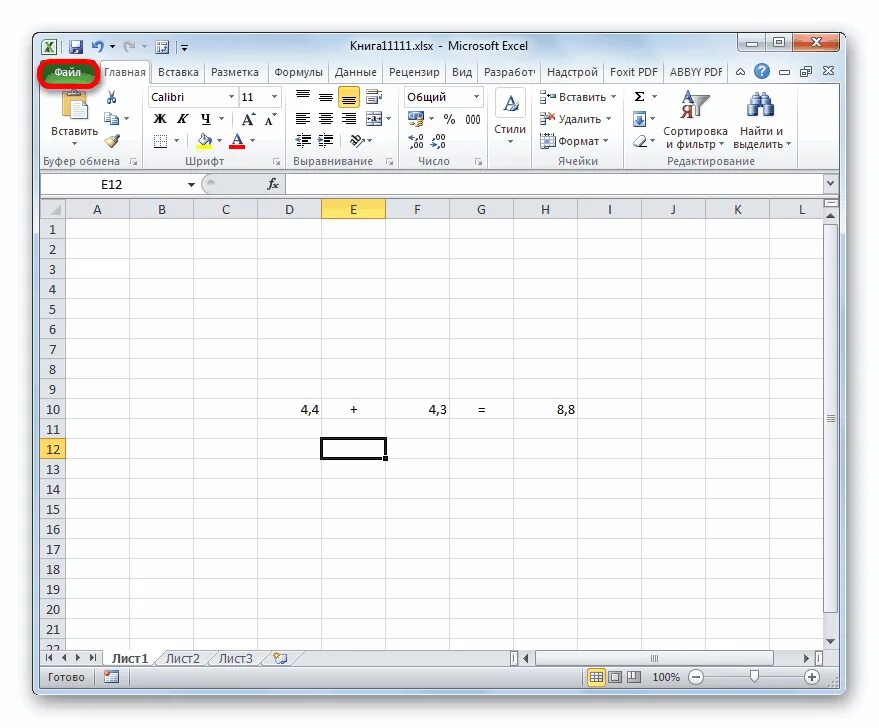Image resolution: width=879 pixels, height=728 pixels.
Task: Toggle bold Ж formatting
Action: point(160,119)
